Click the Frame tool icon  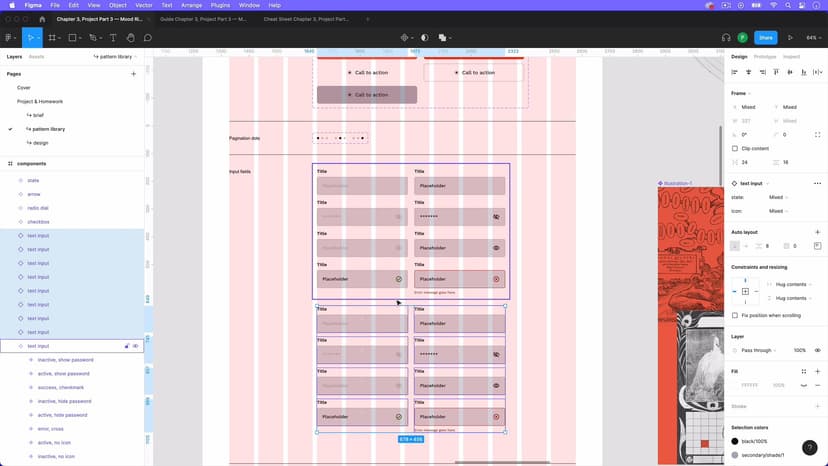click(x=52, y=38)
